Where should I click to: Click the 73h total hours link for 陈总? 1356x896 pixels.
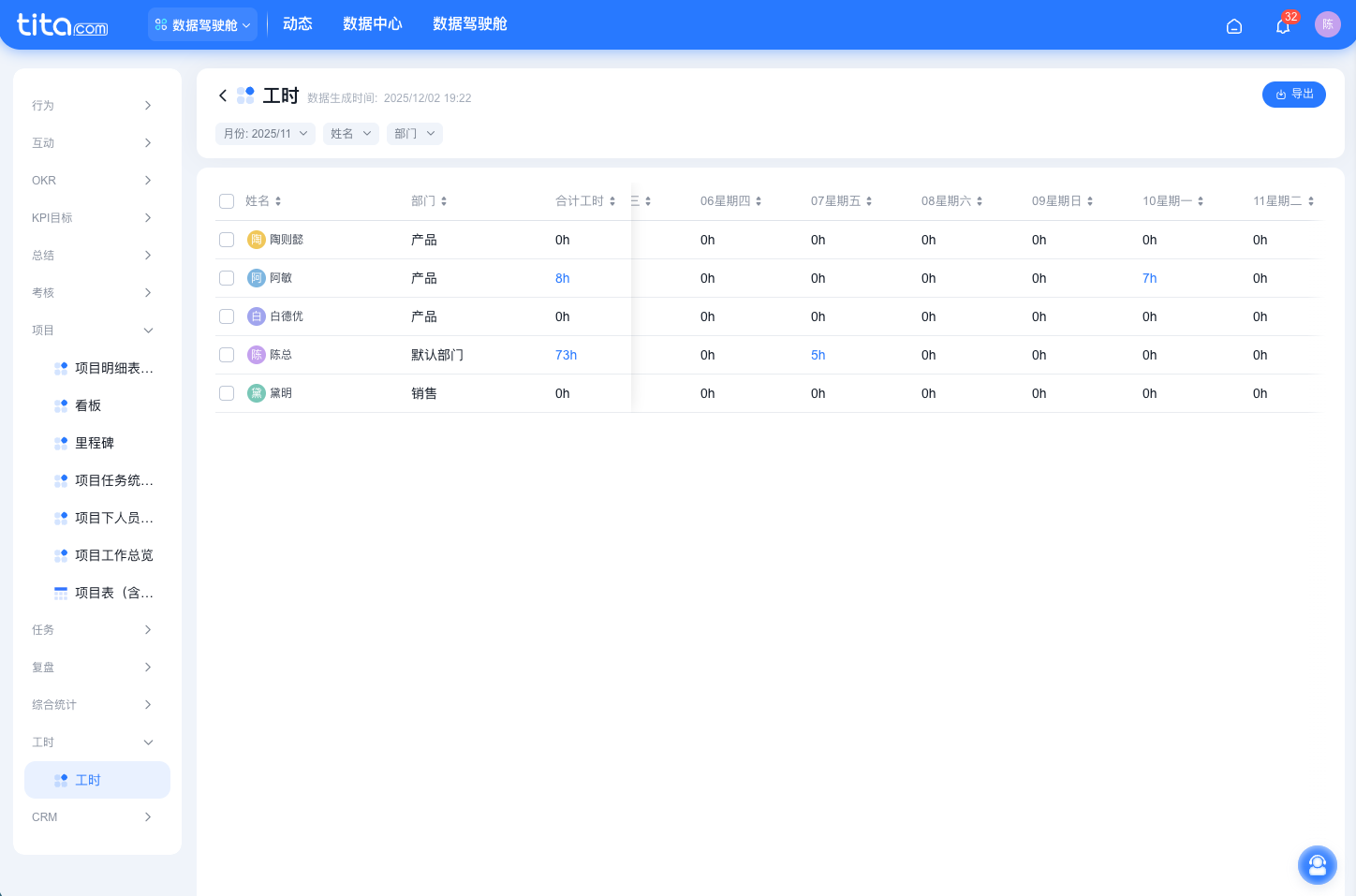[566, 355]
